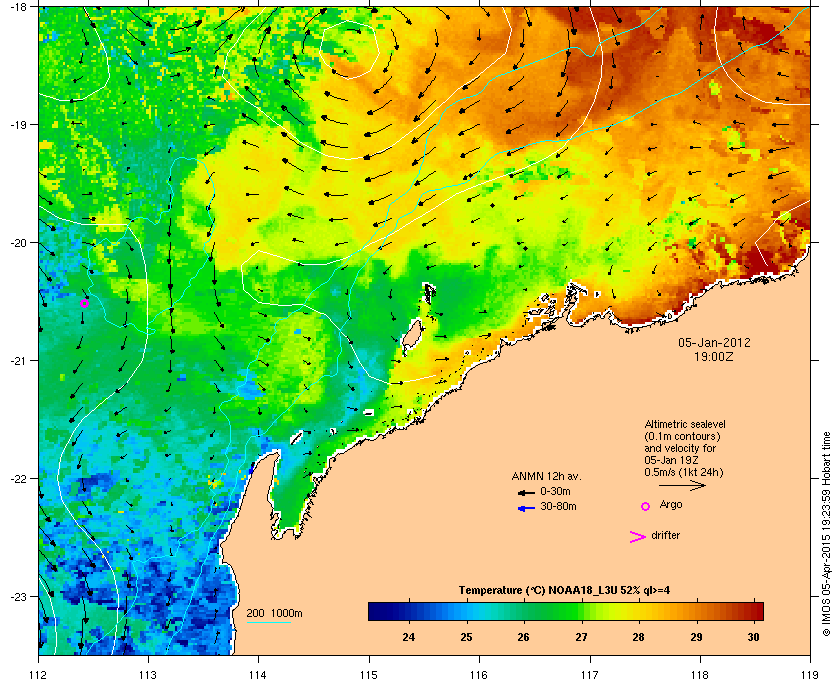Viewport: 840px width, 680px height.
Task: Click the '0.5m/s (1kt 24h)' legend text
Action: point(684,473)
